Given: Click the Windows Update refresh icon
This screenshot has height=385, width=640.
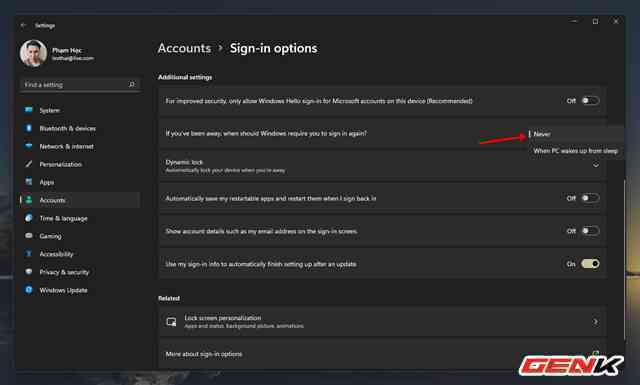Looking at the screenshot, I should click(29, 290).
